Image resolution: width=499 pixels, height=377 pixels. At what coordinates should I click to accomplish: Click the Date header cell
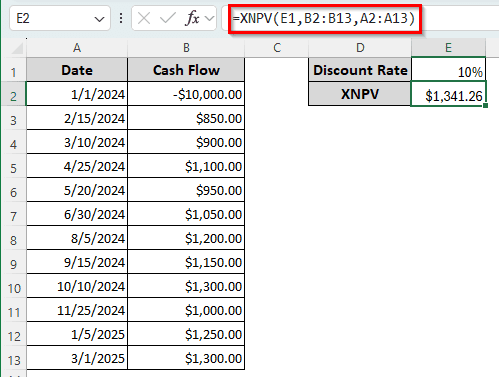point(77,70)
